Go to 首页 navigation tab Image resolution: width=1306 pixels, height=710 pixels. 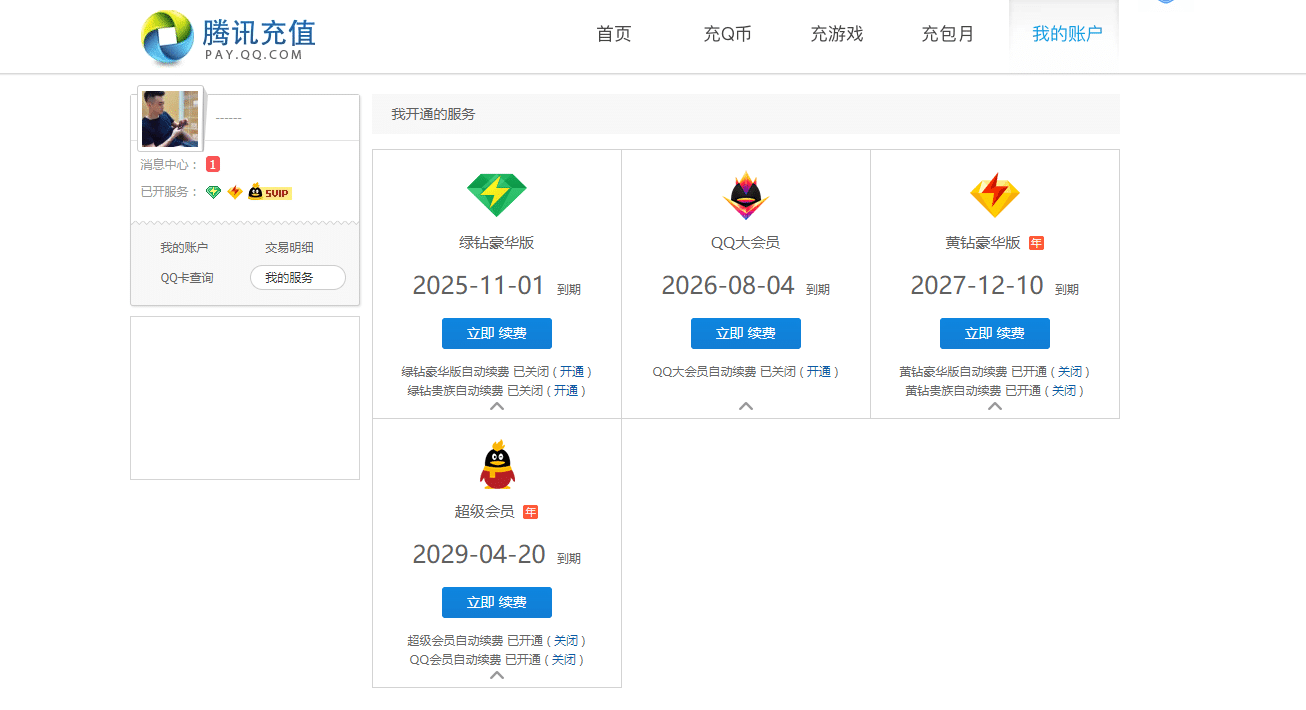614,34
